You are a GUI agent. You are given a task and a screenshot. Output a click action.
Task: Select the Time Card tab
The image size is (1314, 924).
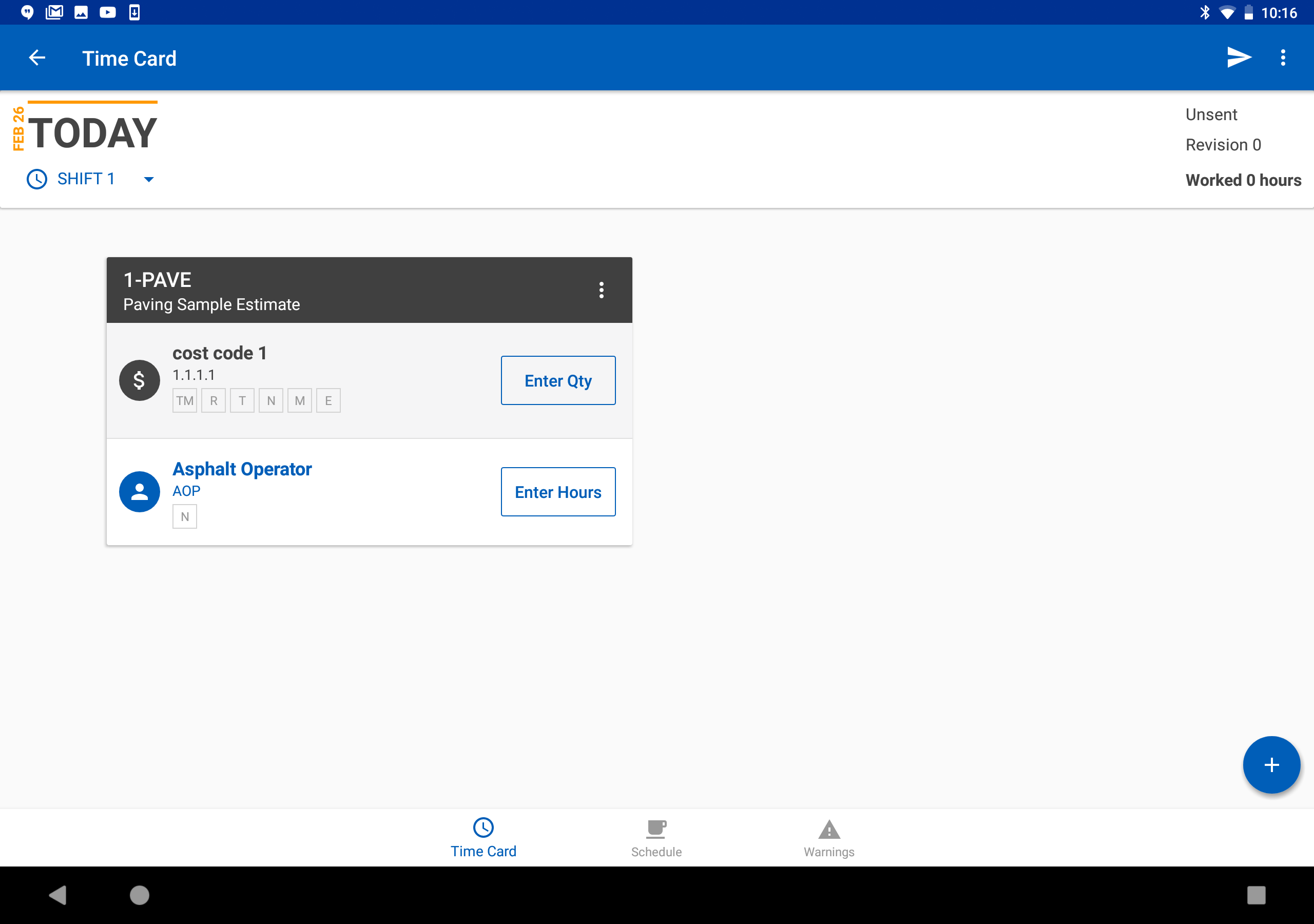(x=484, y=837)
